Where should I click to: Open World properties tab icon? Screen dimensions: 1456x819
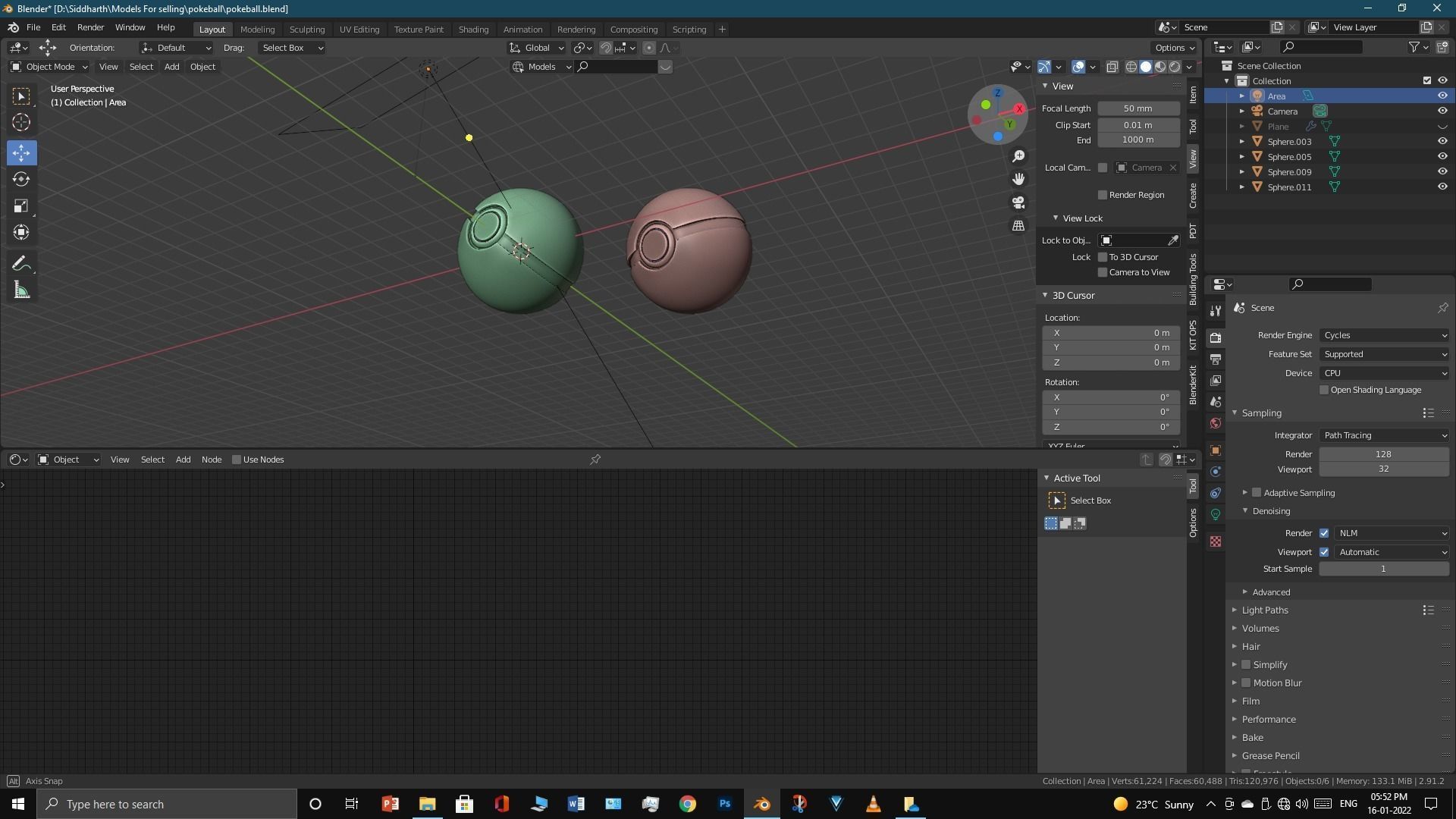pos(1216,423)
